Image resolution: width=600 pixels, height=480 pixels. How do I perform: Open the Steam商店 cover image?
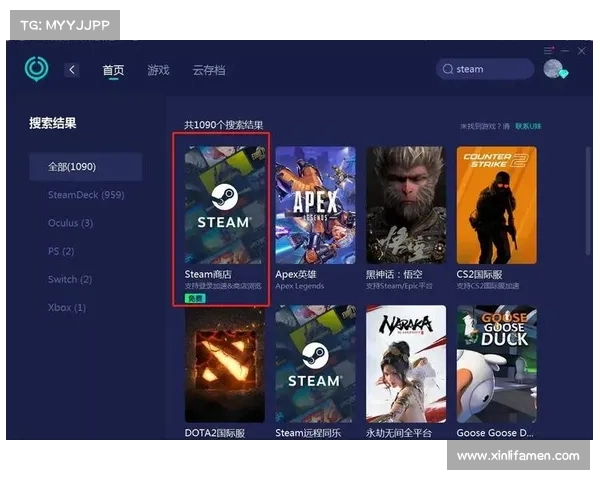[225, 205]
